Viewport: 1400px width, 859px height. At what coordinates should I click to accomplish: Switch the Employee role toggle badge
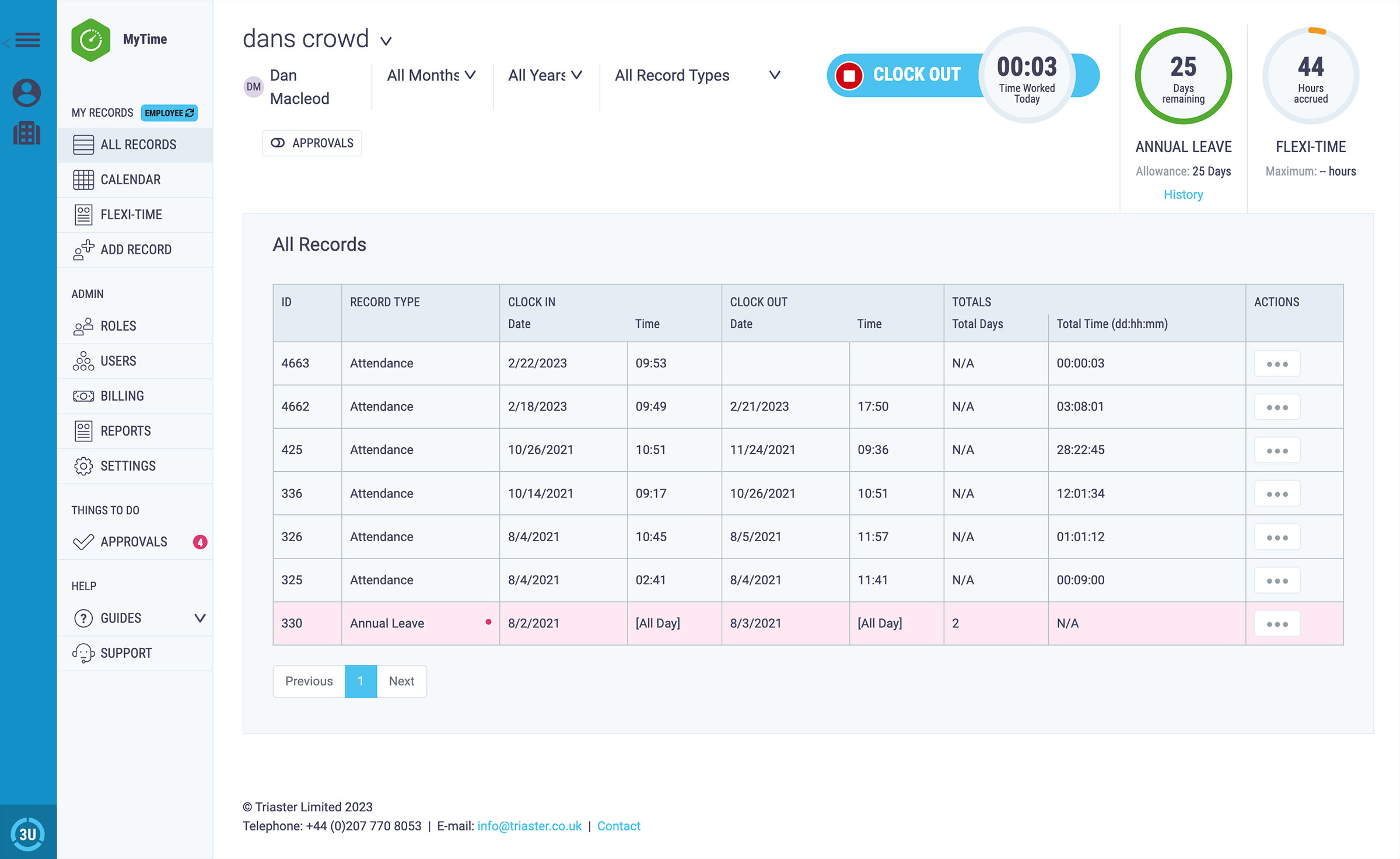169,113
